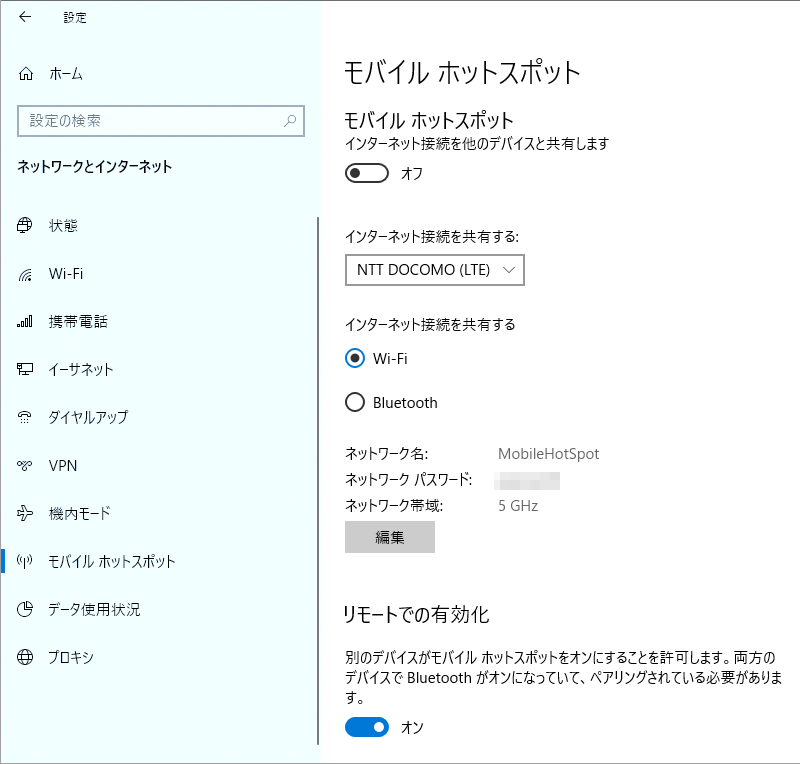Screen dimensions: 800x764
Task: Open the NTT DOCOMO (LTE) dropdown
Action: pyautogui.click(x=434, y=270)
